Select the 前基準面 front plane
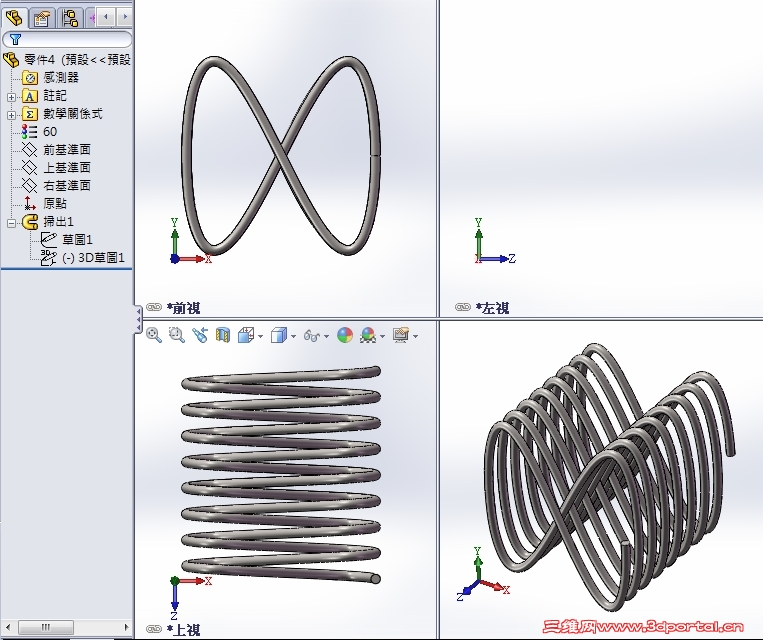The image size is (763, 640). [x=56, y=150]
